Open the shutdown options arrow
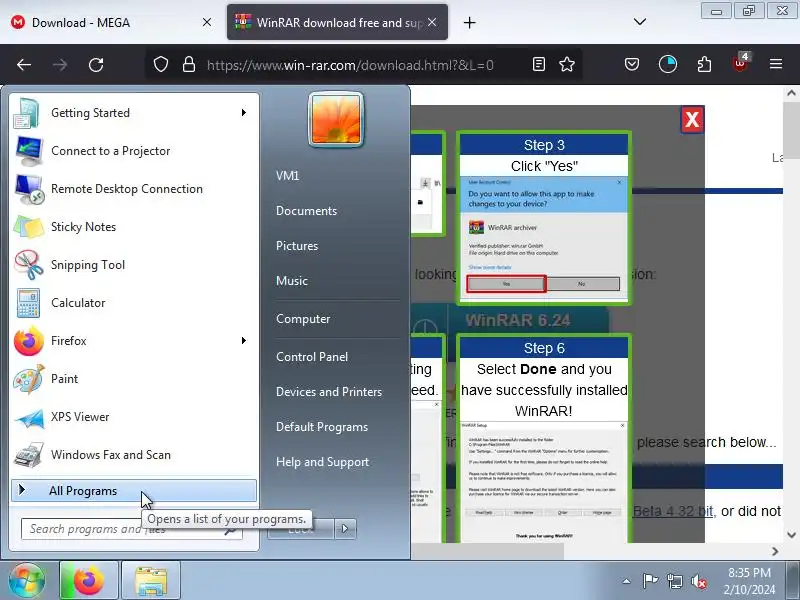Screen dimensions: 800x600 click(345, 529)
